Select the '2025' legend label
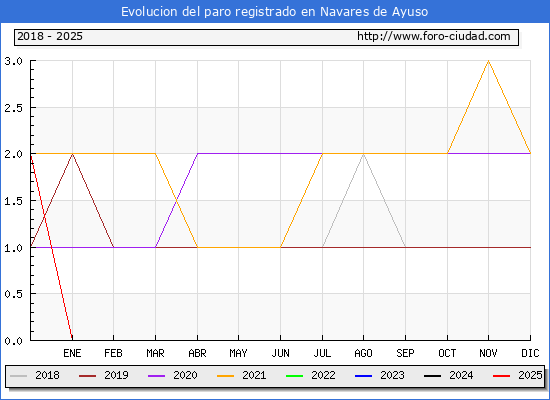The height and width of the screenshot is (400, 550). (530, 375)
